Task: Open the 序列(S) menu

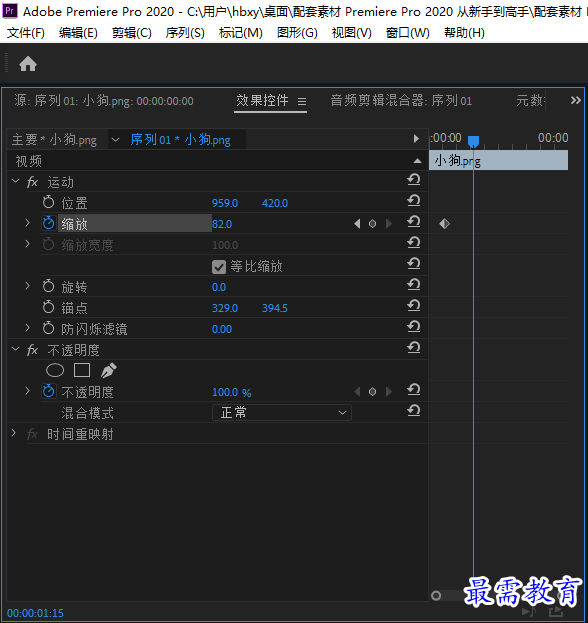Action: (185, 33)
